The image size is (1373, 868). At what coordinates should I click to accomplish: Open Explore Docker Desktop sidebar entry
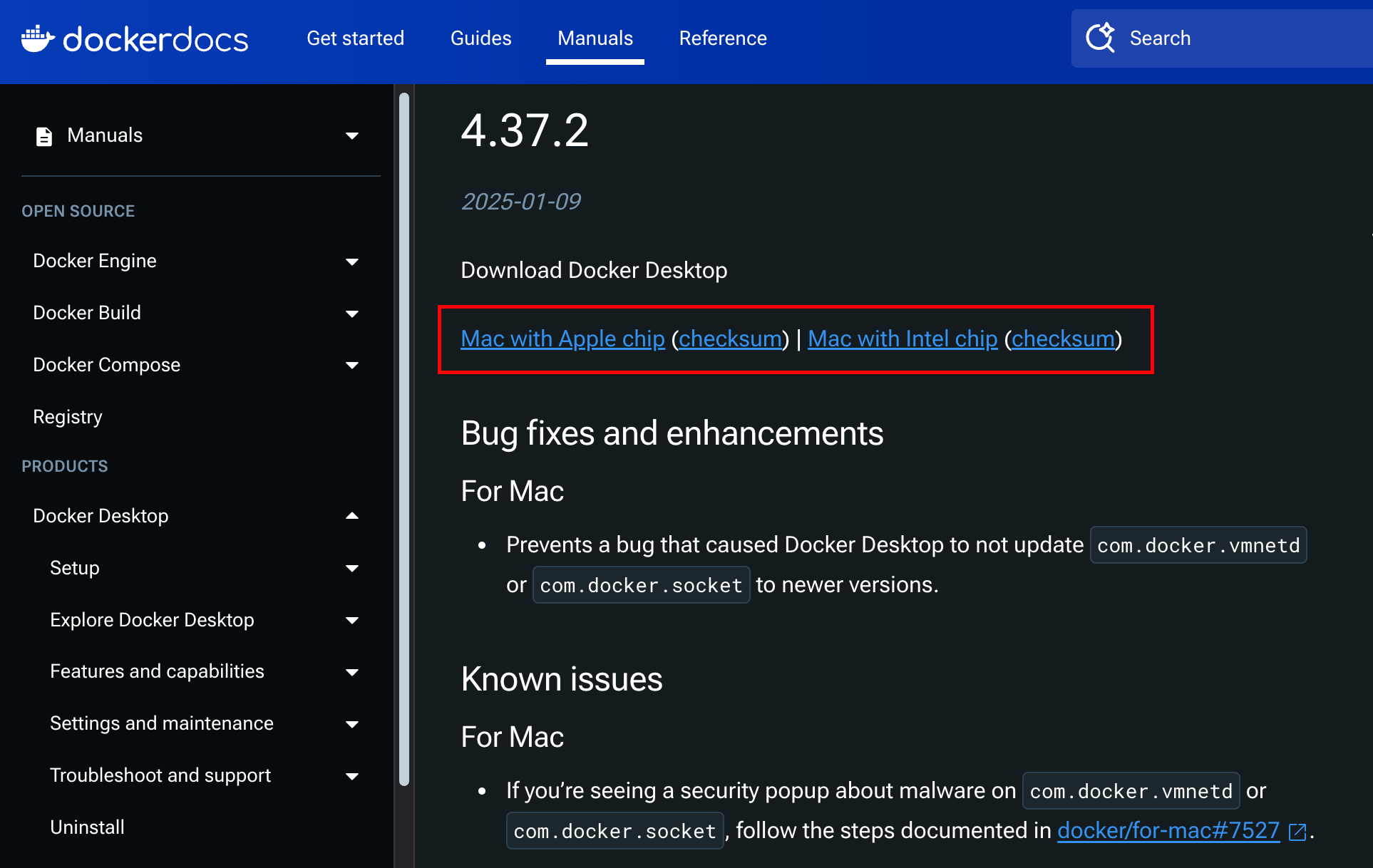(152, 620)
